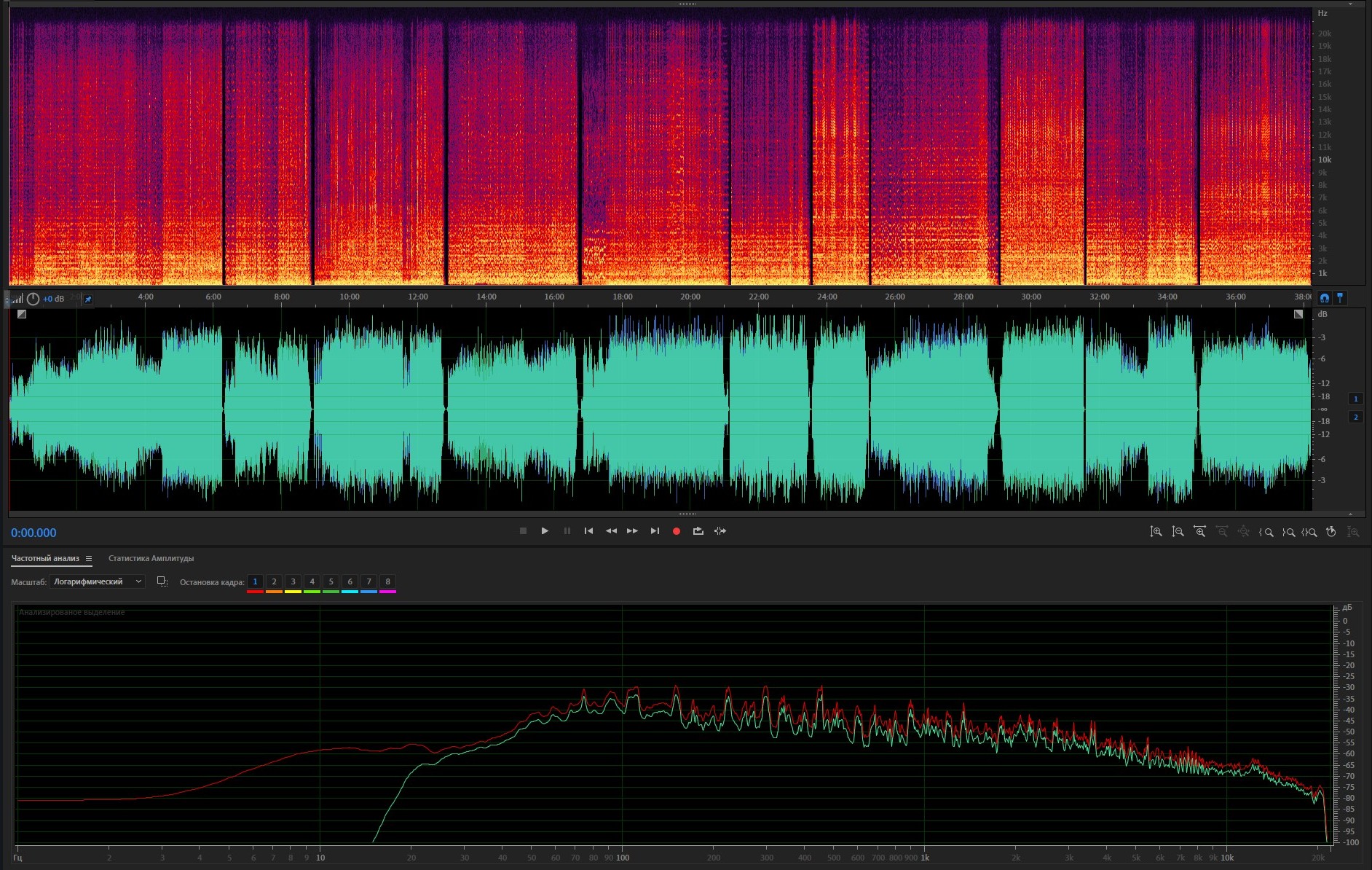Viewport: 1372px width, 870px height.
Task: Toggle Skip Selection icon in transport
Action: [x=720, y=531]
